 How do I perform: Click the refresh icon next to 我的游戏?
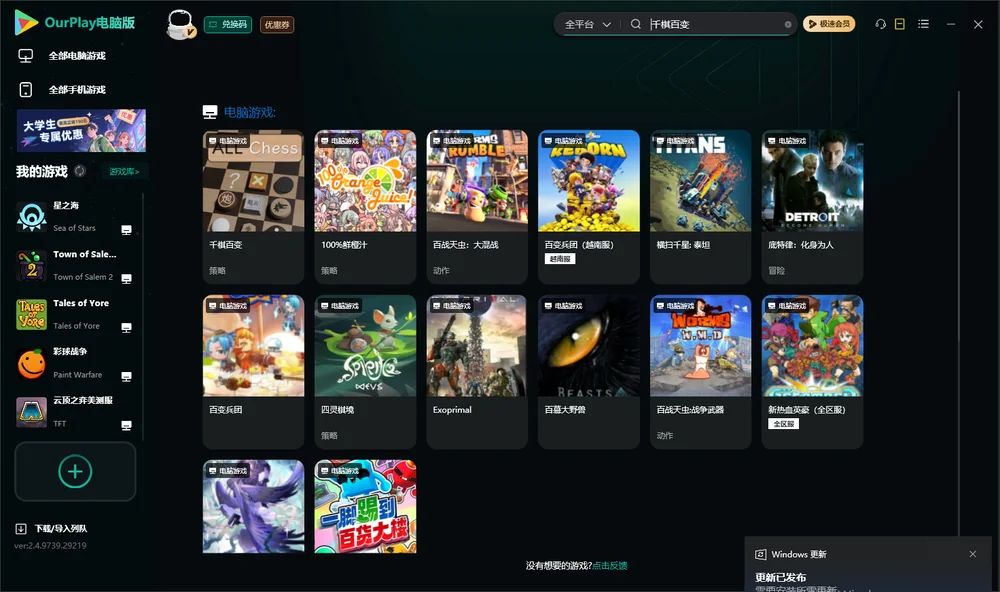coord(80,171)
